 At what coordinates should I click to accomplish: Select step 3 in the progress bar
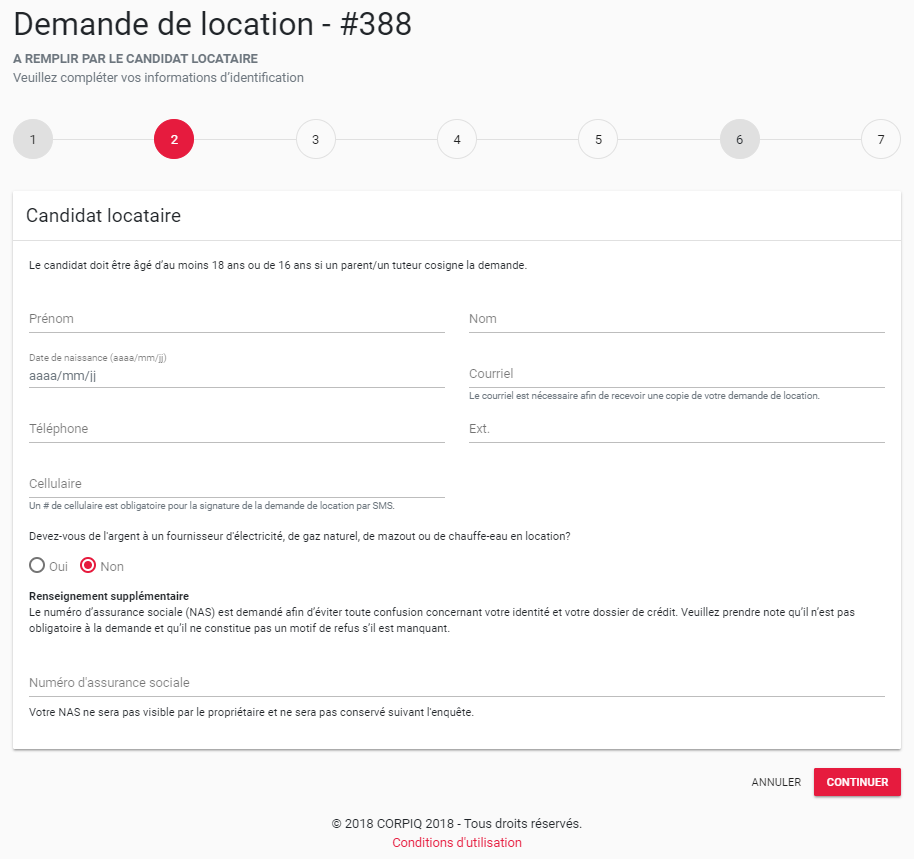(316, 139)
